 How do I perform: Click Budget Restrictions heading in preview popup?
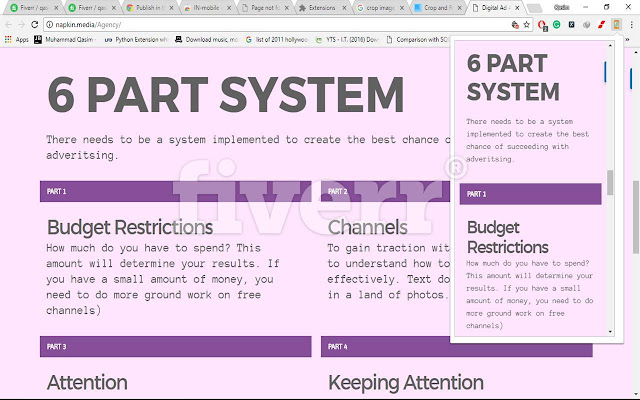pyautogui.click(x=507, y=237)
